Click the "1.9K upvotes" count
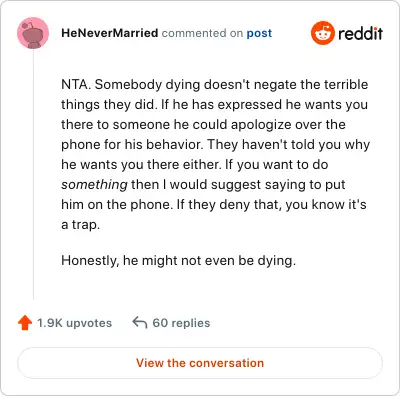Image resolution: width=400 pixels, height=396 pixels. (x=74, y=323)
